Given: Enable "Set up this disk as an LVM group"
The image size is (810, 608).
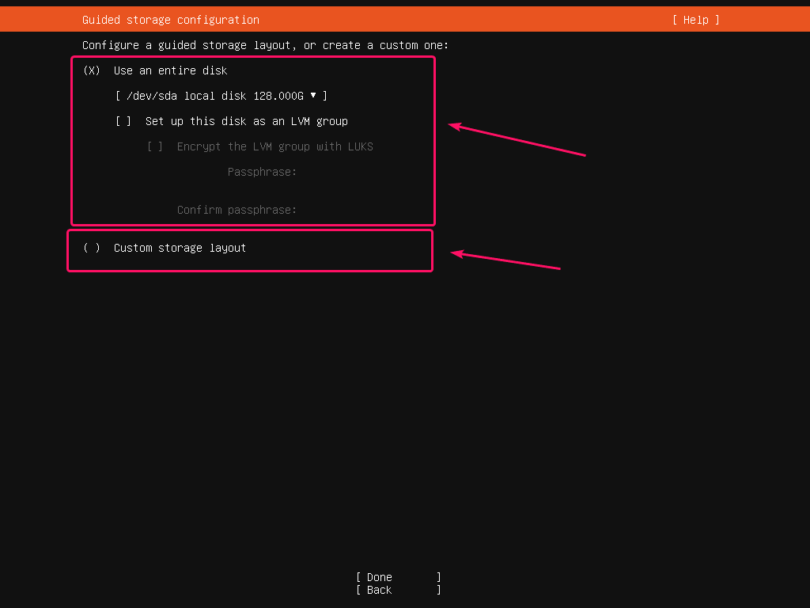Looking at the screenshot, I should pos(123,121).
